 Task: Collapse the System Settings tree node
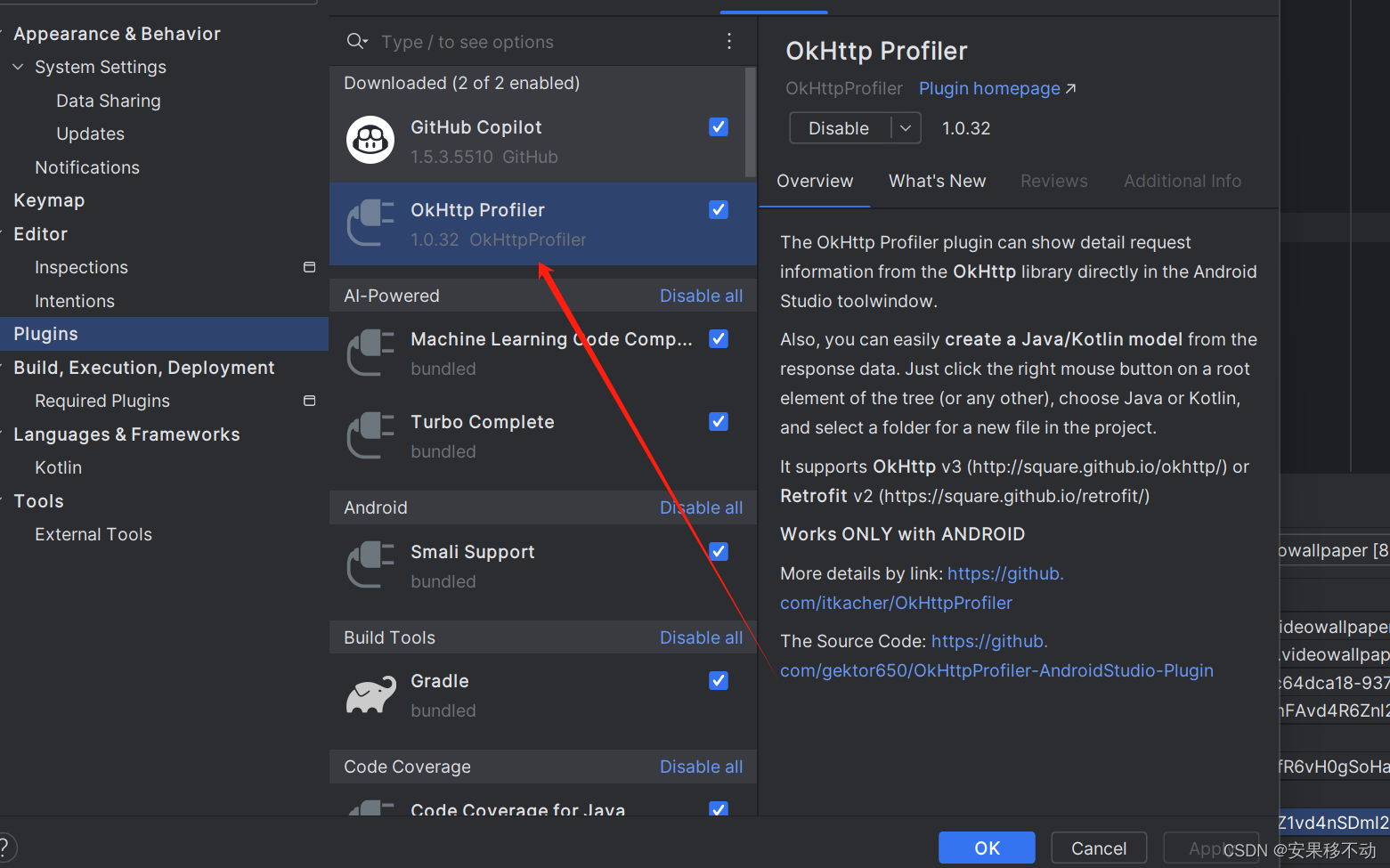click(18, 67)
